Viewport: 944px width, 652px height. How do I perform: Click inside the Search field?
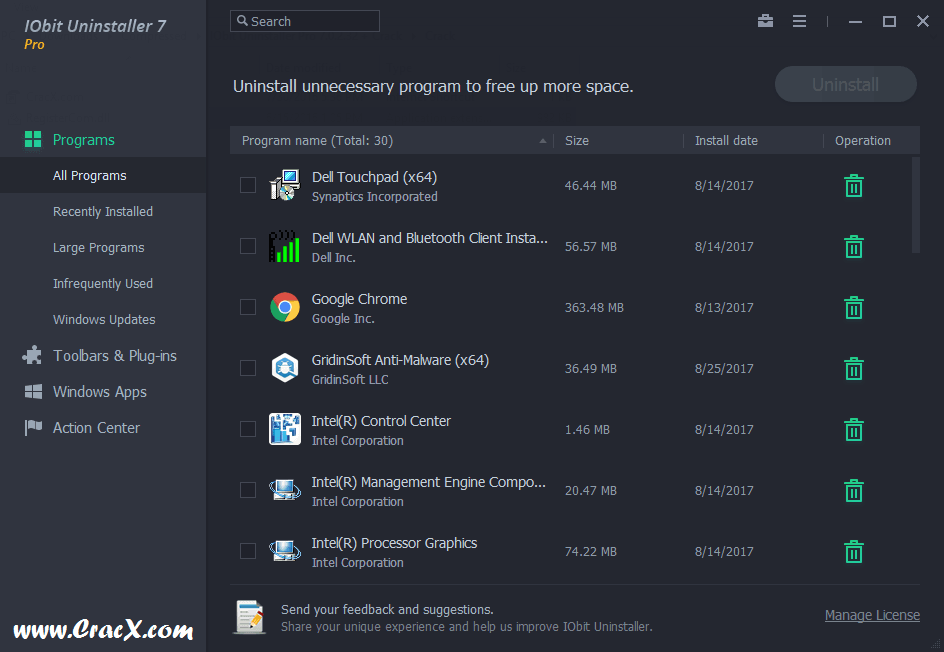click(305, 20)
